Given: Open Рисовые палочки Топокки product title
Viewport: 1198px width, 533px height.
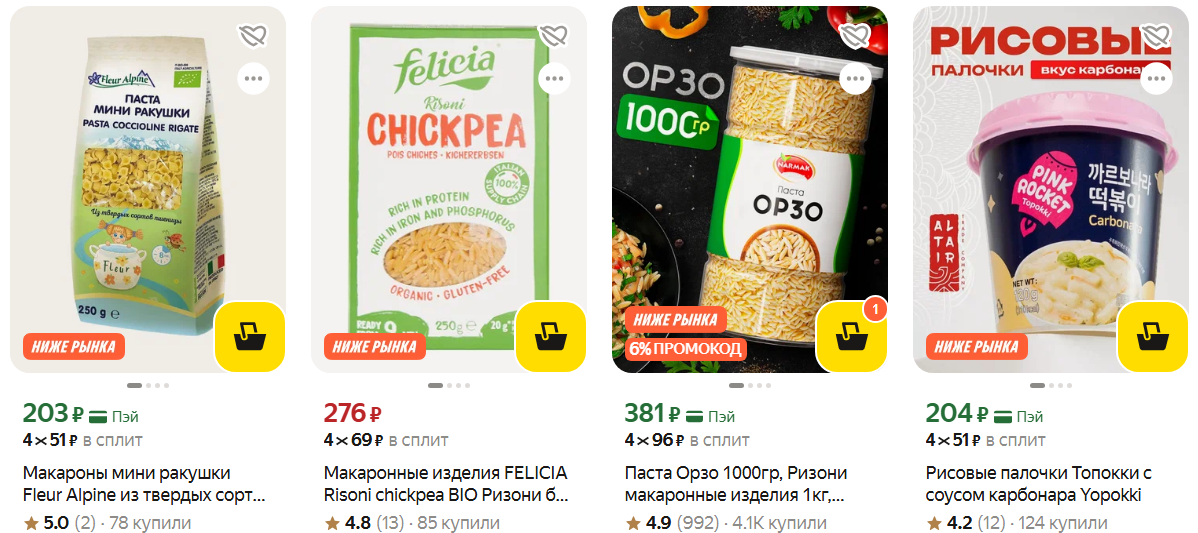Looking at the screenshot, I should [x=1039, y=484].
